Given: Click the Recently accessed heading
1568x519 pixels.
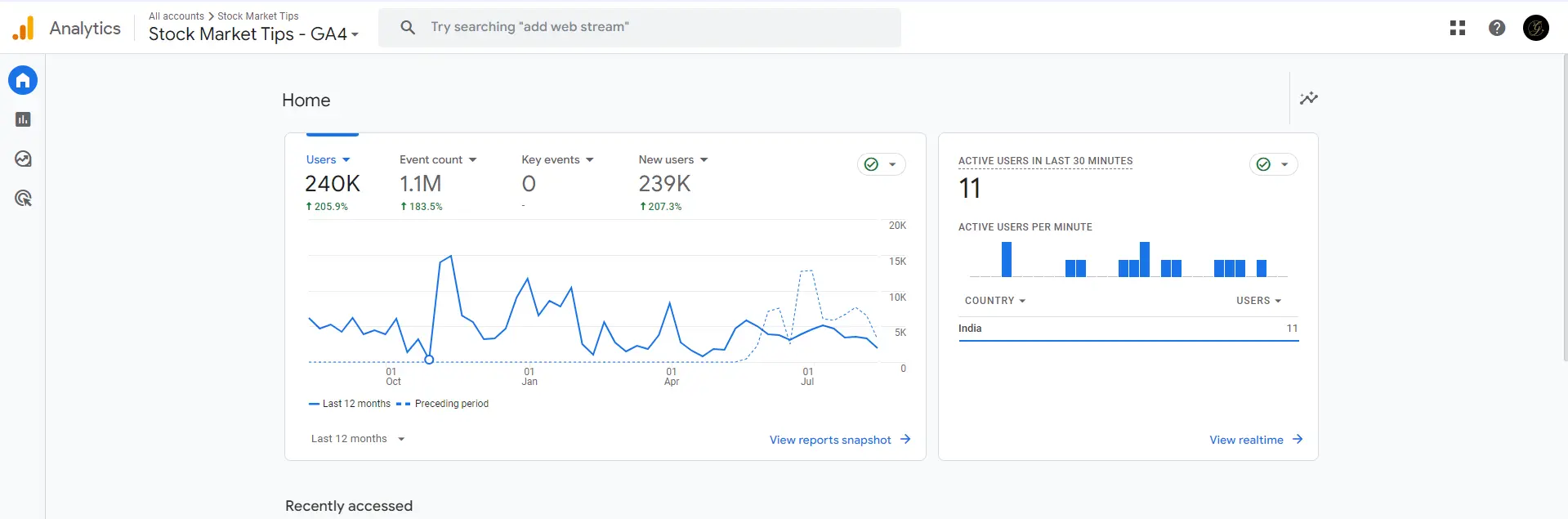Looking at the screenshot, I should (349, 506).
